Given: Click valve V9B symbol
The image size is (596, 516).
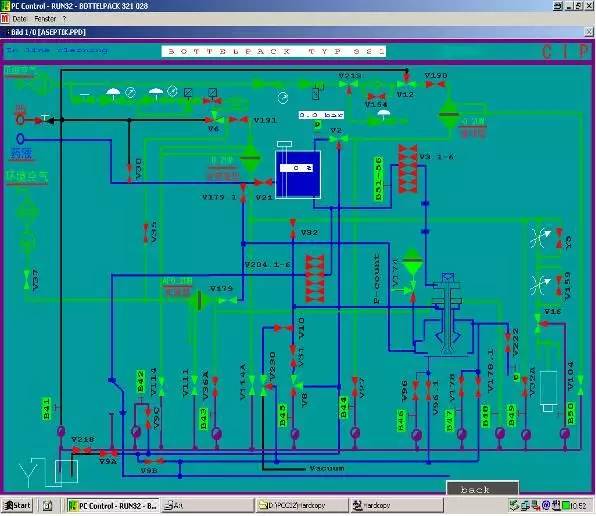Looking at the screenshot, I should pos(155,461).
